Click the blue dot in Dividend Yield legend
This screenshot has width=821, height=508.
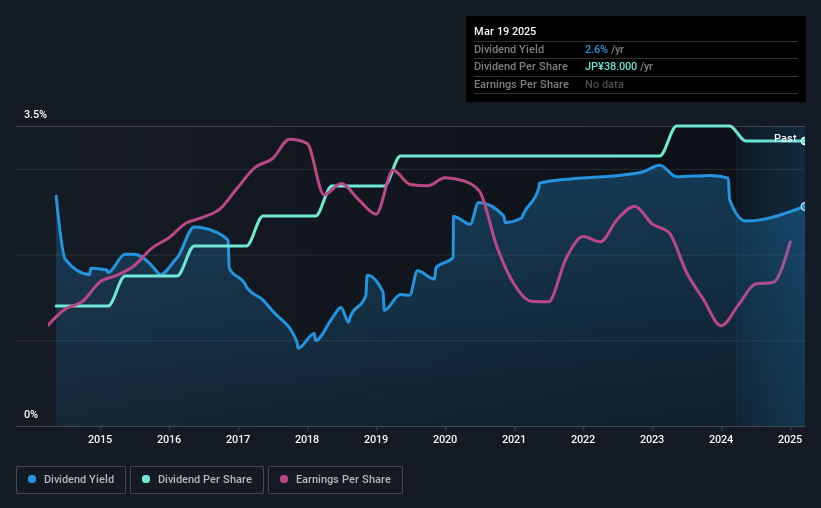32,479
